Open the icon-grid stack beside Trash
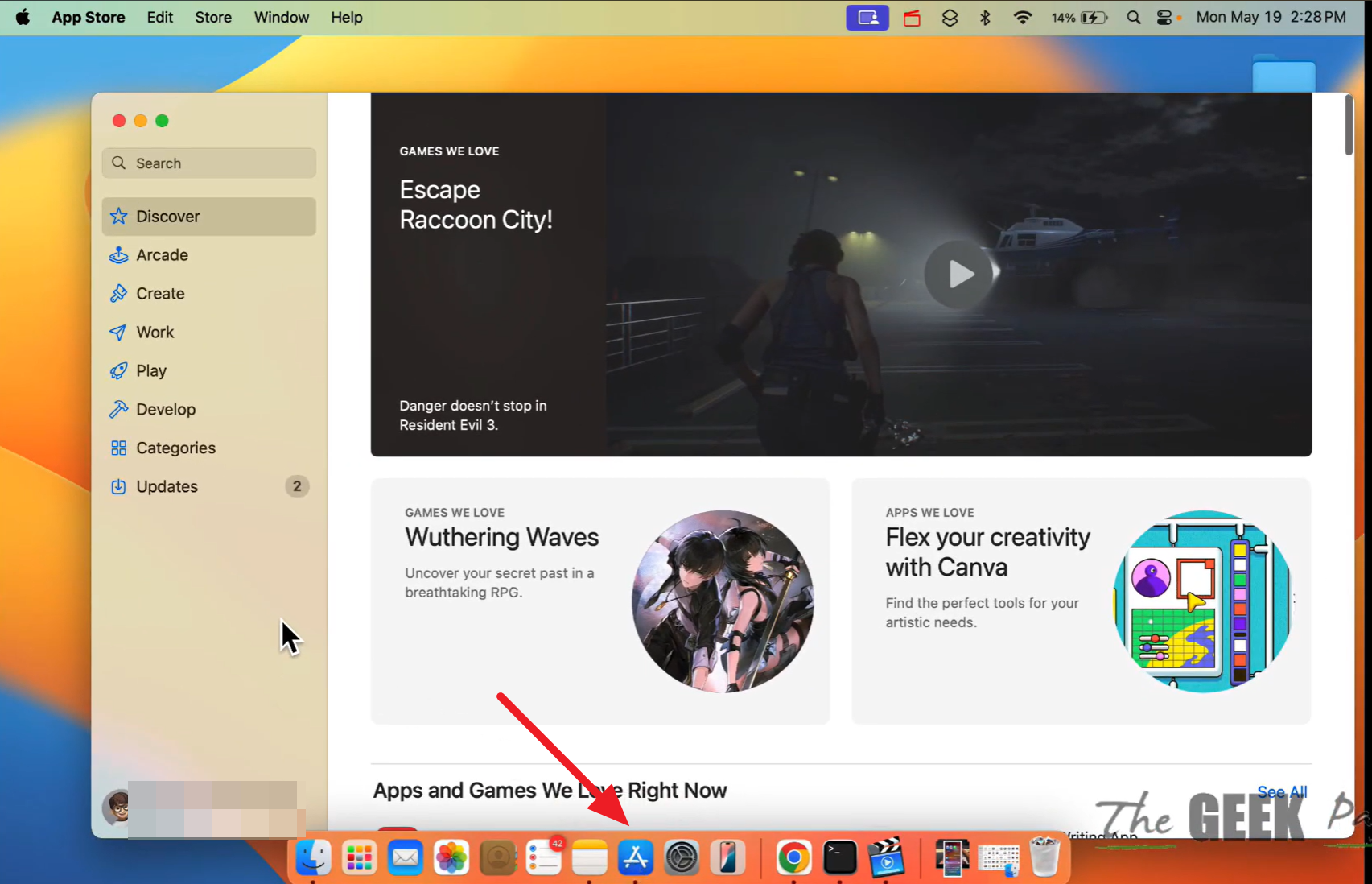 click(x=999, y=858)
